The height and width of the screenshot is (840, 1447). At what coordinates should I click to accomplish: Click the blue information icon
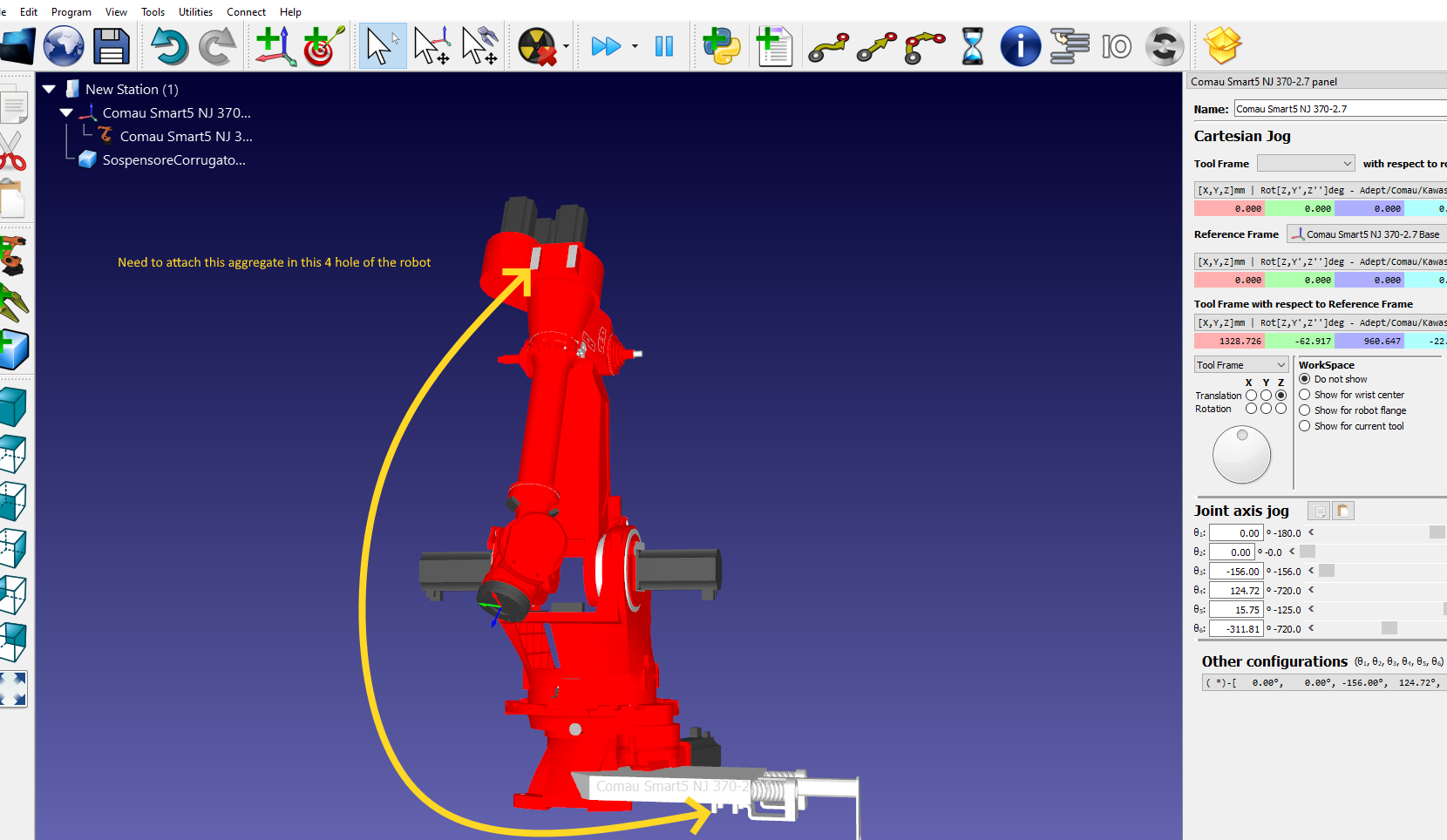(x=1020, y=46)
